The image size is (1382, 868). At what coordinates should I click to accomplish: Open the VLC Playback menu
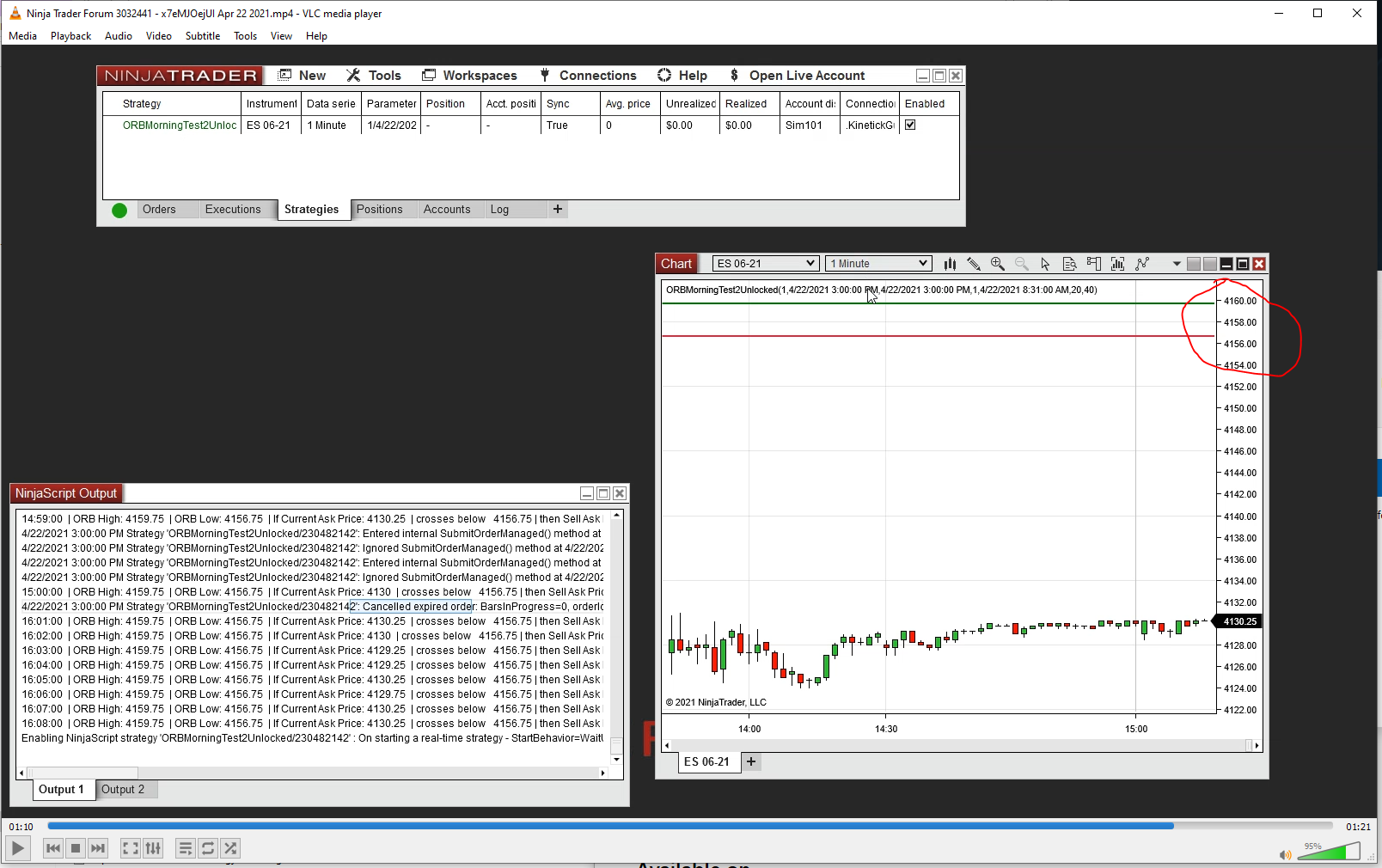pos(70,36)
